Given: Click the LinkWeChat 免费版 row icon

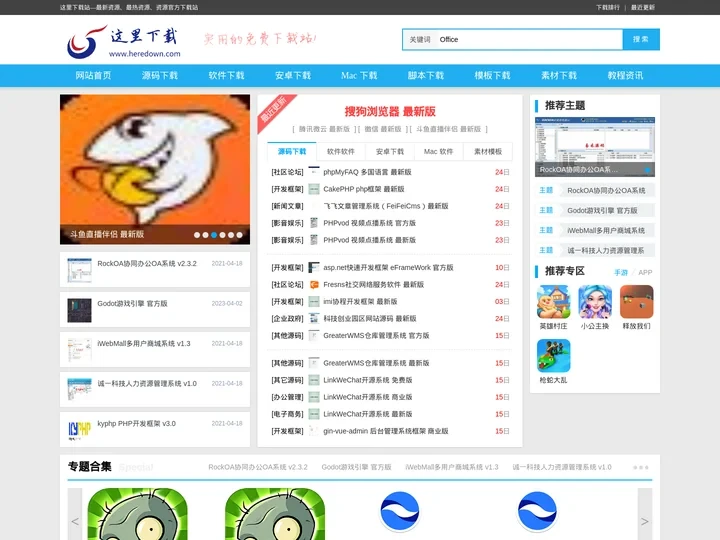Looking at the screenshot, I should click(314, 380).
